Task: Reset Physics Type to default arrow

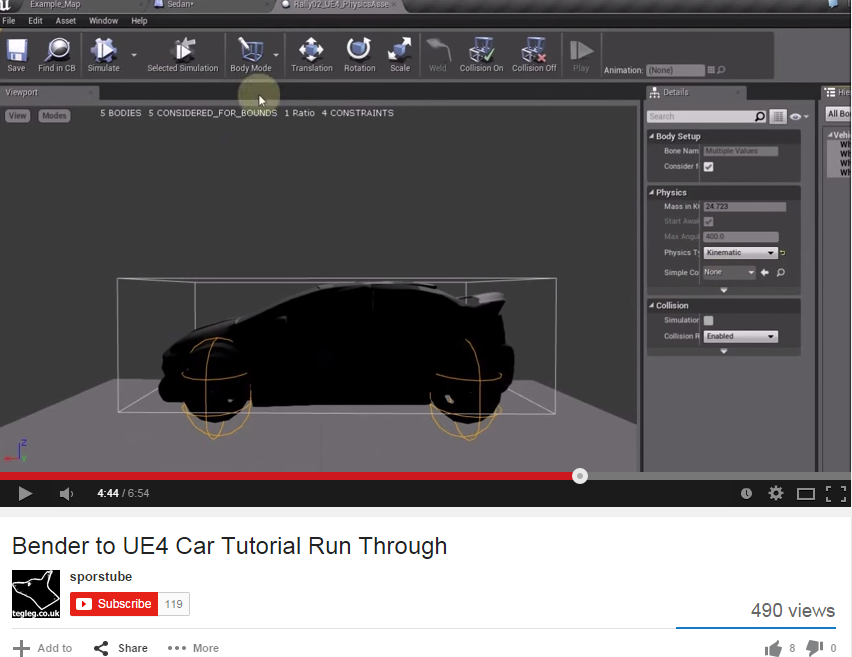Action: pyautogui.click(x=782, y=253)
